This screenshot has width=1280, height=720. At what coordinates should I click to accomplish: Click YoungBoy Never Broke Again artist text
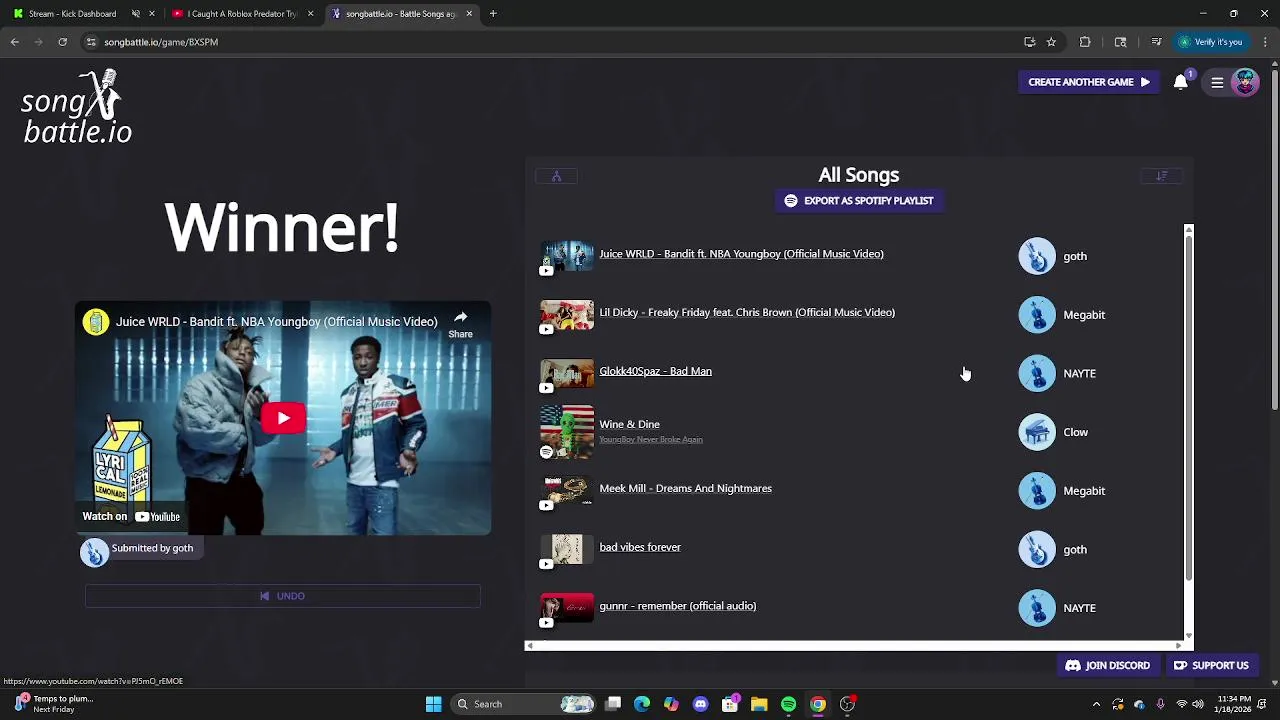(x=651, y=440)
